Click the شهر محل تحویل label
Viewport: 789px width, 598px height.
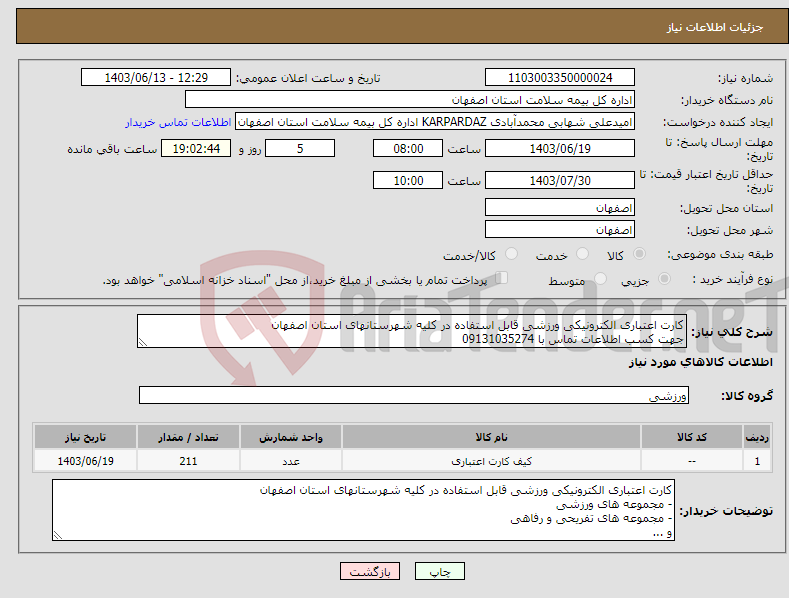[x=730, y=231]
